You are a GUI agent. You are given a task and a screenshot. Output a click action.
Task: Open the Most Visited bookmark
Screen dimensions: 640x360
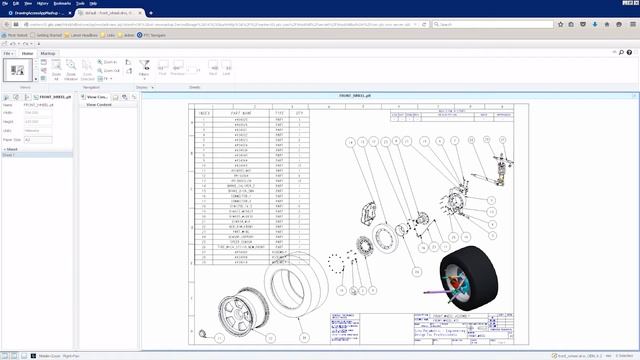(15, 36)
